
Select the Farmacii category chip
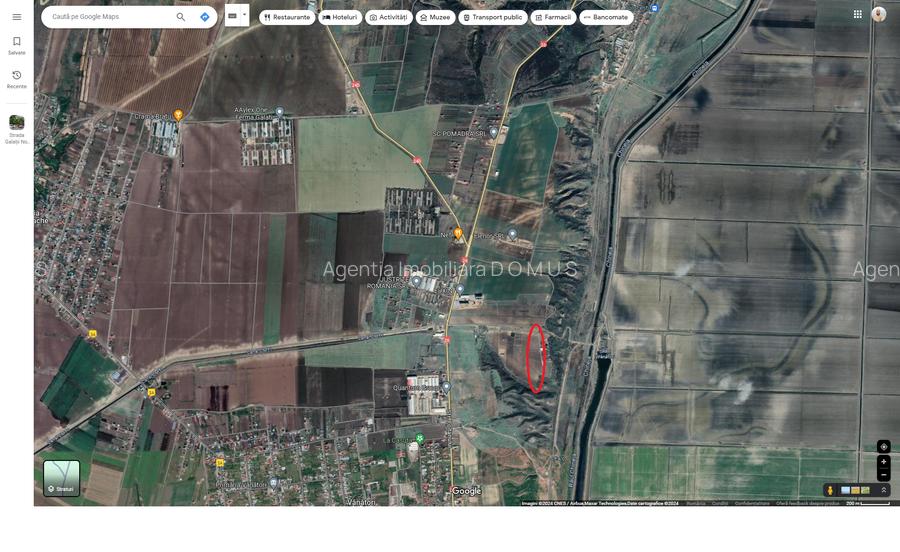(553, 17)
